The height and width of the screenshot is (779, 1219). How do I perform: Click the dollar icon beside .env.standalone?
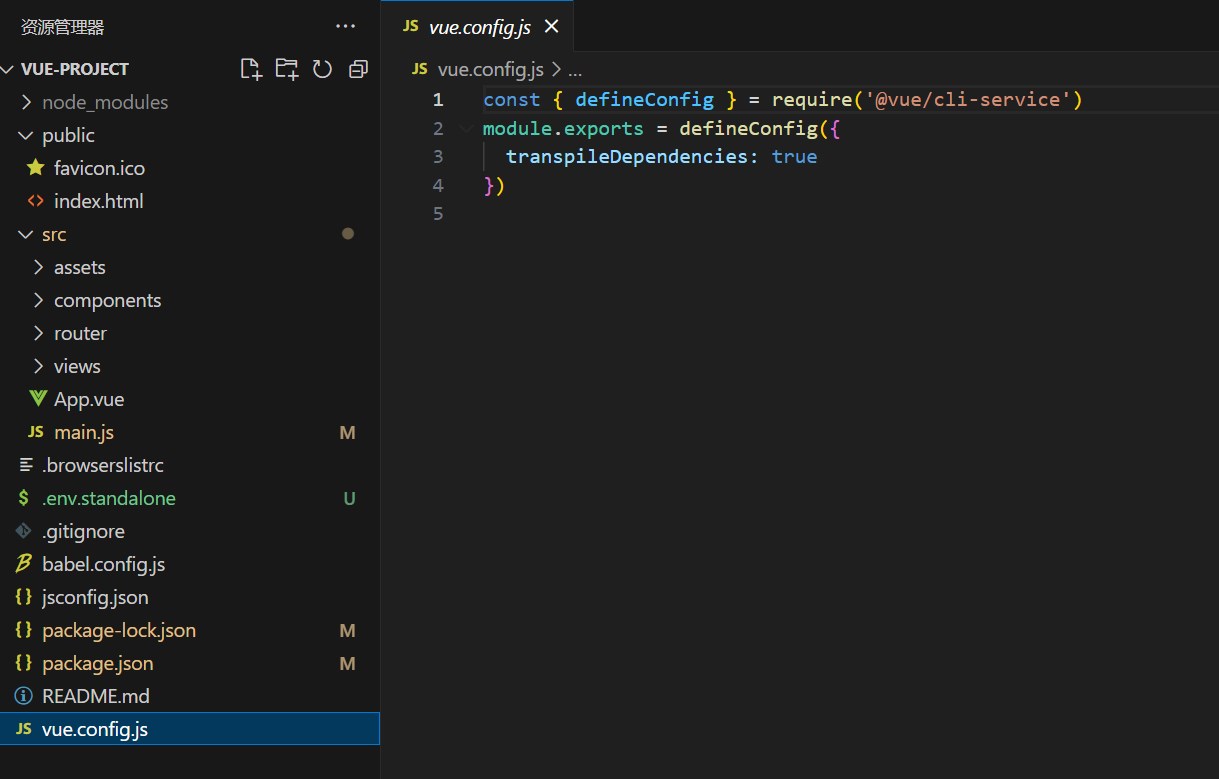23,498
